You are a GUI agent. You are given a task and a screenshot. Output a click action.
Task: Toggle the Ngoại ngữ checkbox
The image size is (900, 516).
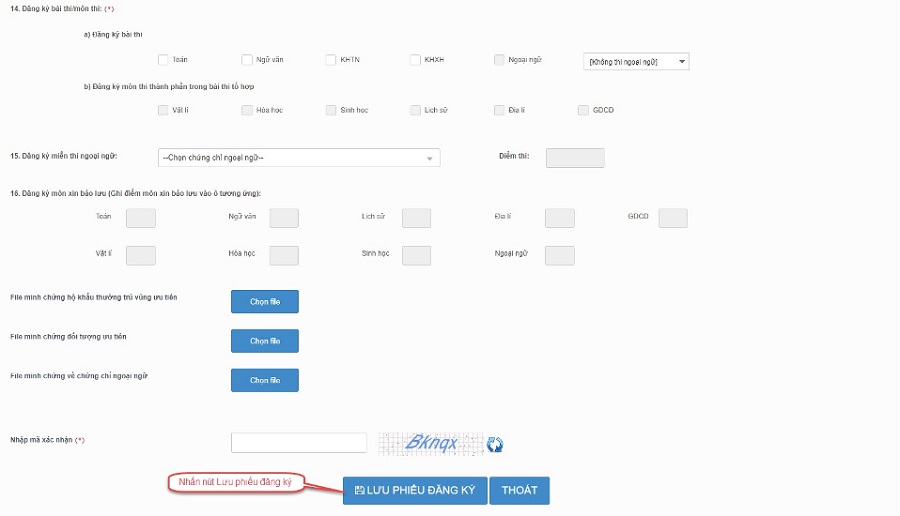[499, 60]
